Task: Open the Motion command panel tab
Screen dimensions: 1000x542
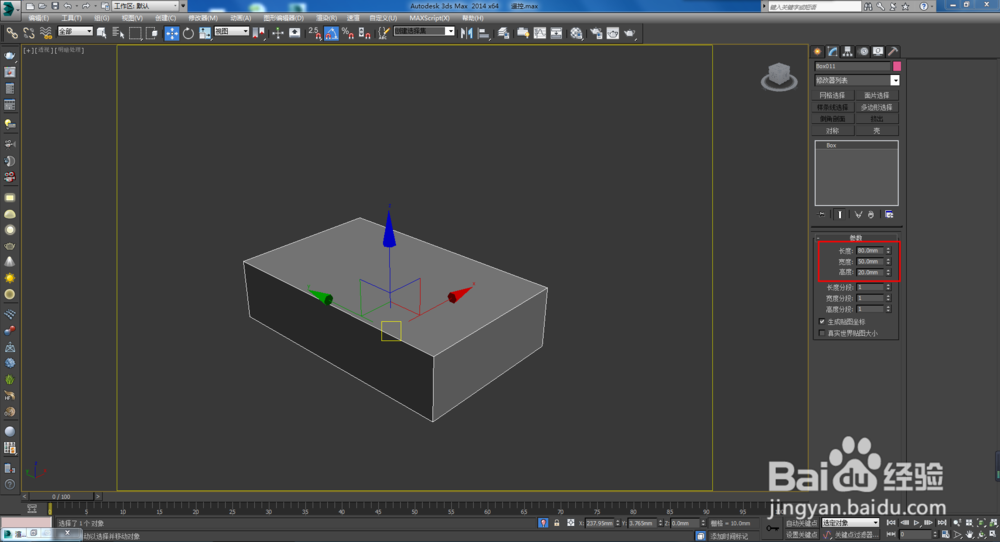Action: tap(864, 52)
